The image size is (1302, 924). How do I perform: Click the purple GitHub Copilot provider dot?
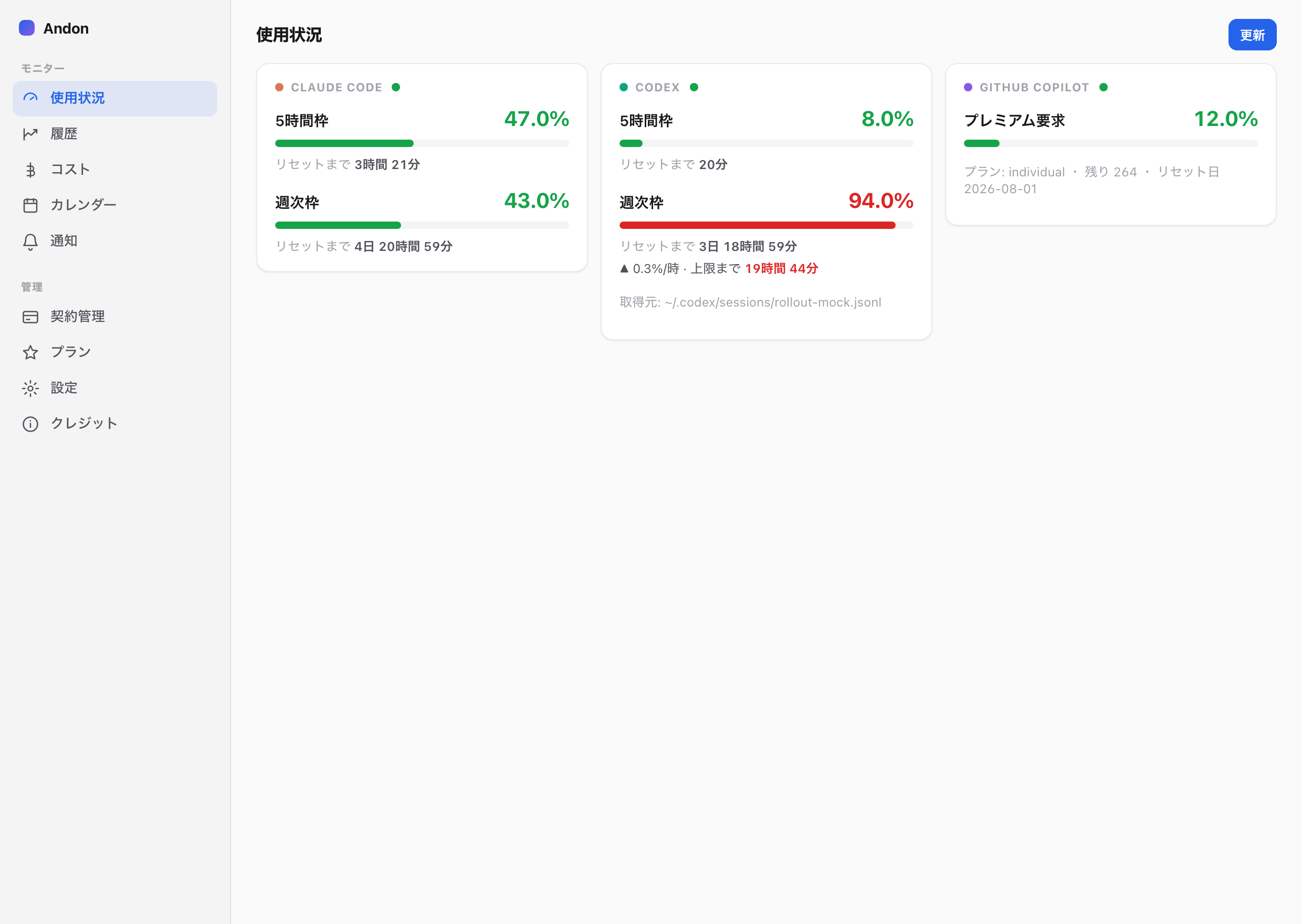(x=968, y=87)
